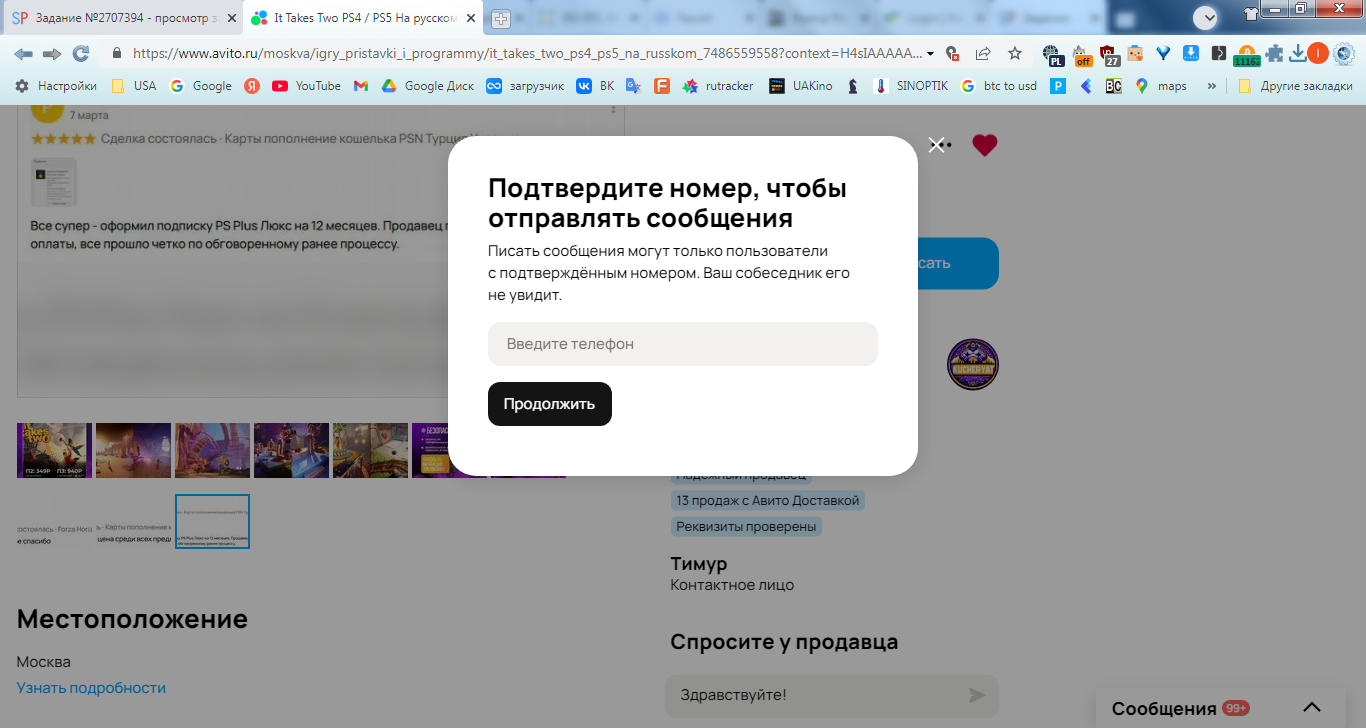Open the UAKino bookmark
Viewport: 1366px width, 728px height.
coord(801,86)
